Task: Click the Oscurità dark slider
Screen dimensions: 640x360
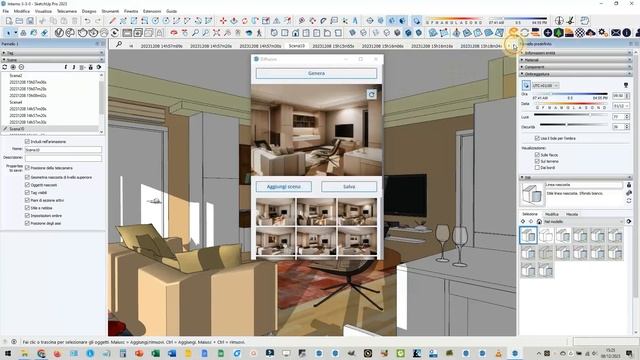Action: (x=574, y=124)
